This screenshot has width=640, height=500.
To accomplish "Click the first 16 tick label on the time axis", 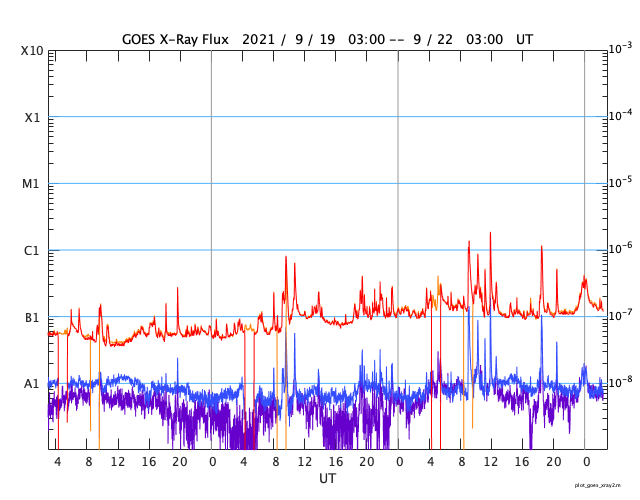I will 149,462.
